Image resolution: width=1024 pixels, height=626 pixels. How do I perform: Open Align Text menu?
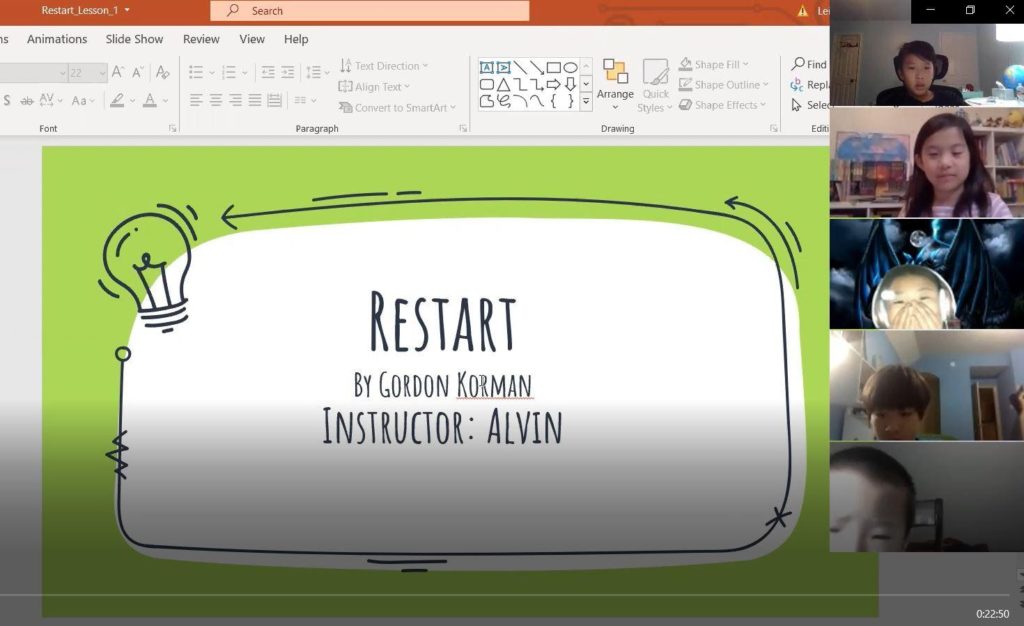point(374,87)
